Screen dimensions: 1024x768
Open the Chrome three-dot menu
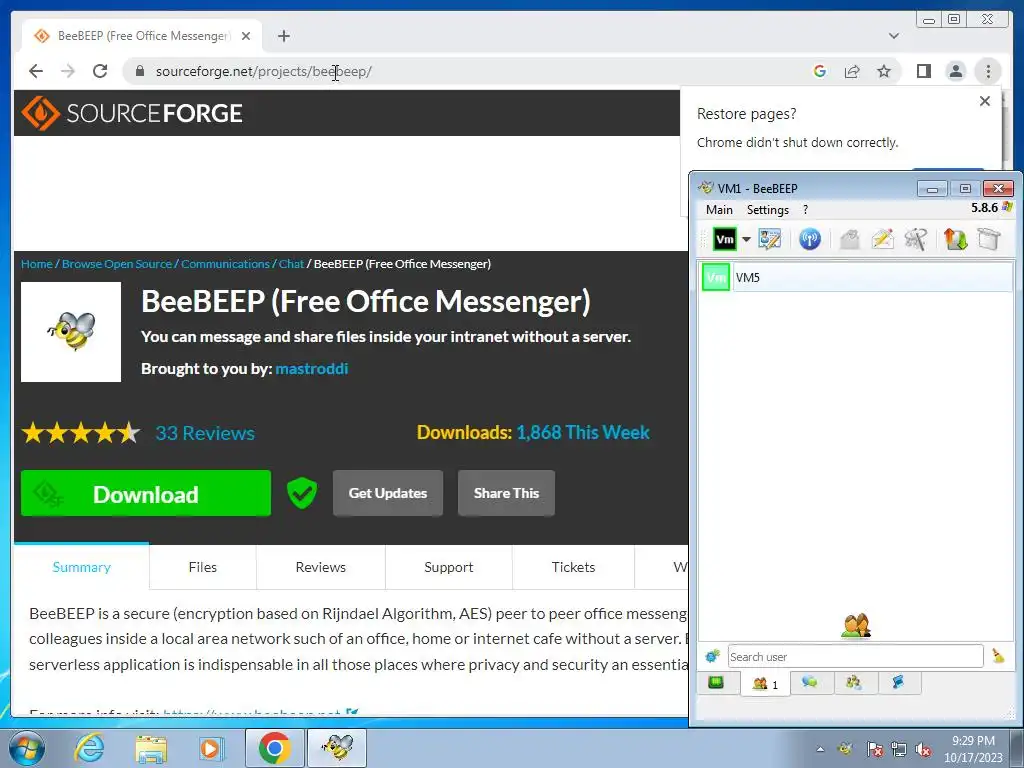(988, 71)
